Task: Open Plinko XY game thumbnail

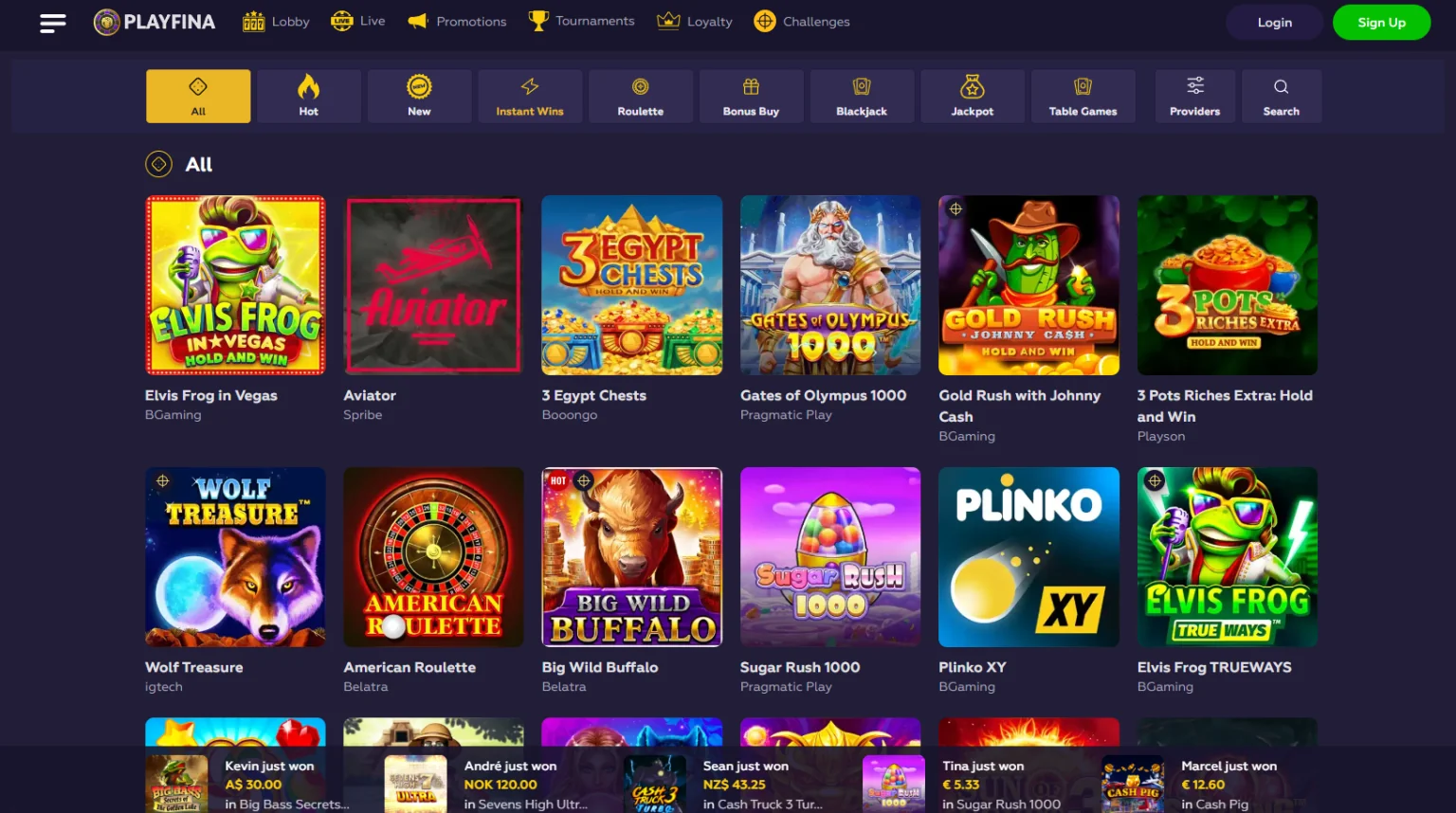Action: [x=1028, y=557]
